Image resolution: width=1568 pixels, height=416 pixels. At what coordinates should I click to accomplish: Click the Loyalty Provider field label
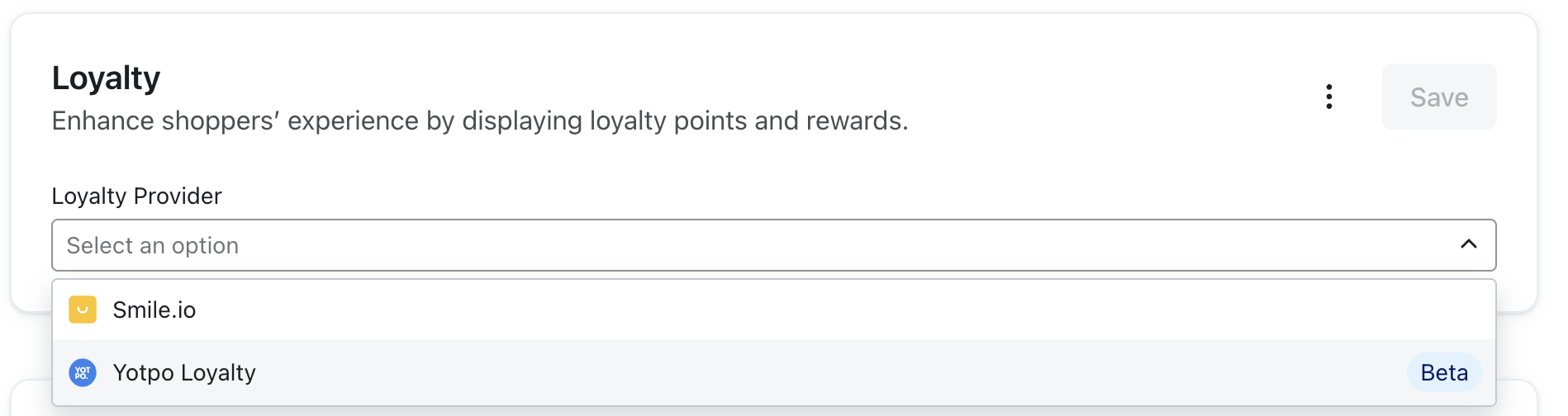click(137, 196)
